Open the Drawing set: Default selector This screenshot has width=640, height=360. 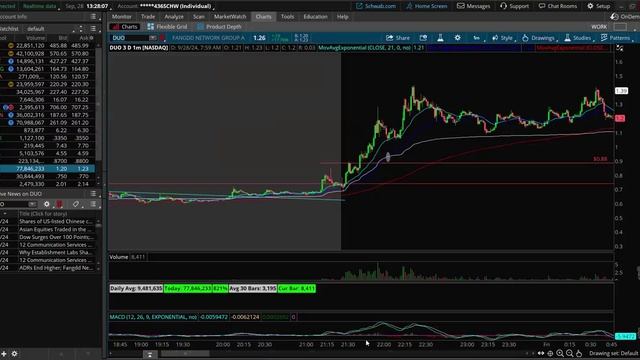click(x=613, y=353)
